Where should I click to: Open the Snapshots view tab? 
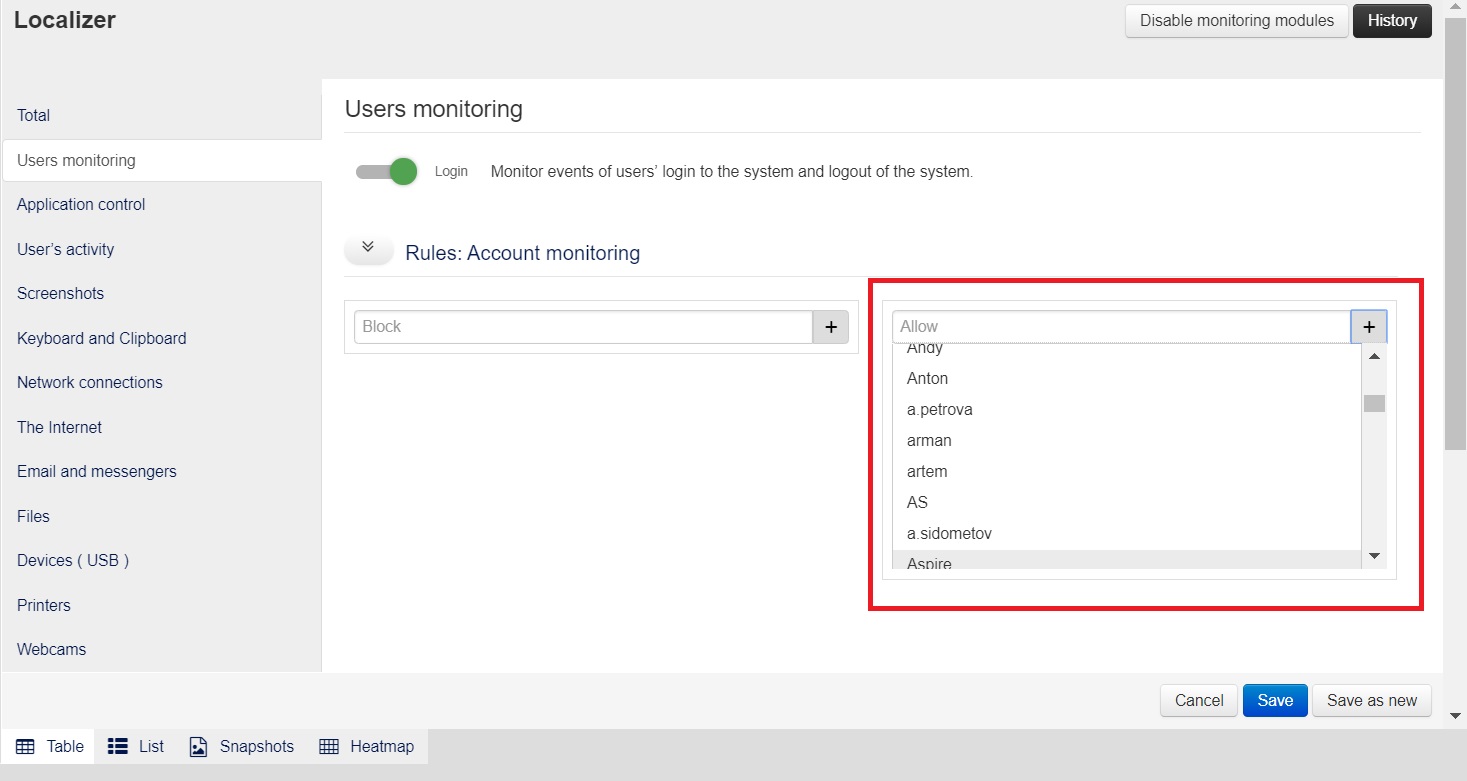(242, 746)
